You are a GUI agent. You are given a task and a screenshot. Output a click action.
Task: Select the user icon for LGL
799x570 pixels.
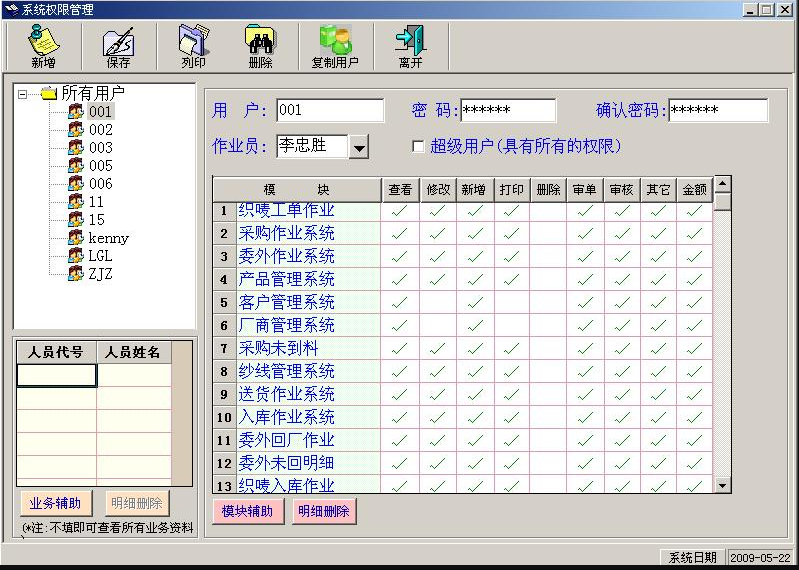[75, 255]
